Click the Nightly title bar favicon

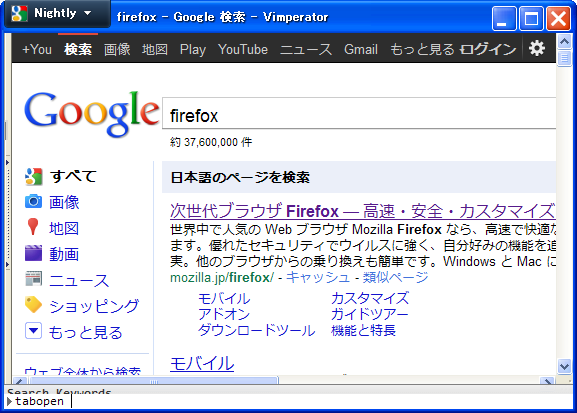click(x=19, y=14)
